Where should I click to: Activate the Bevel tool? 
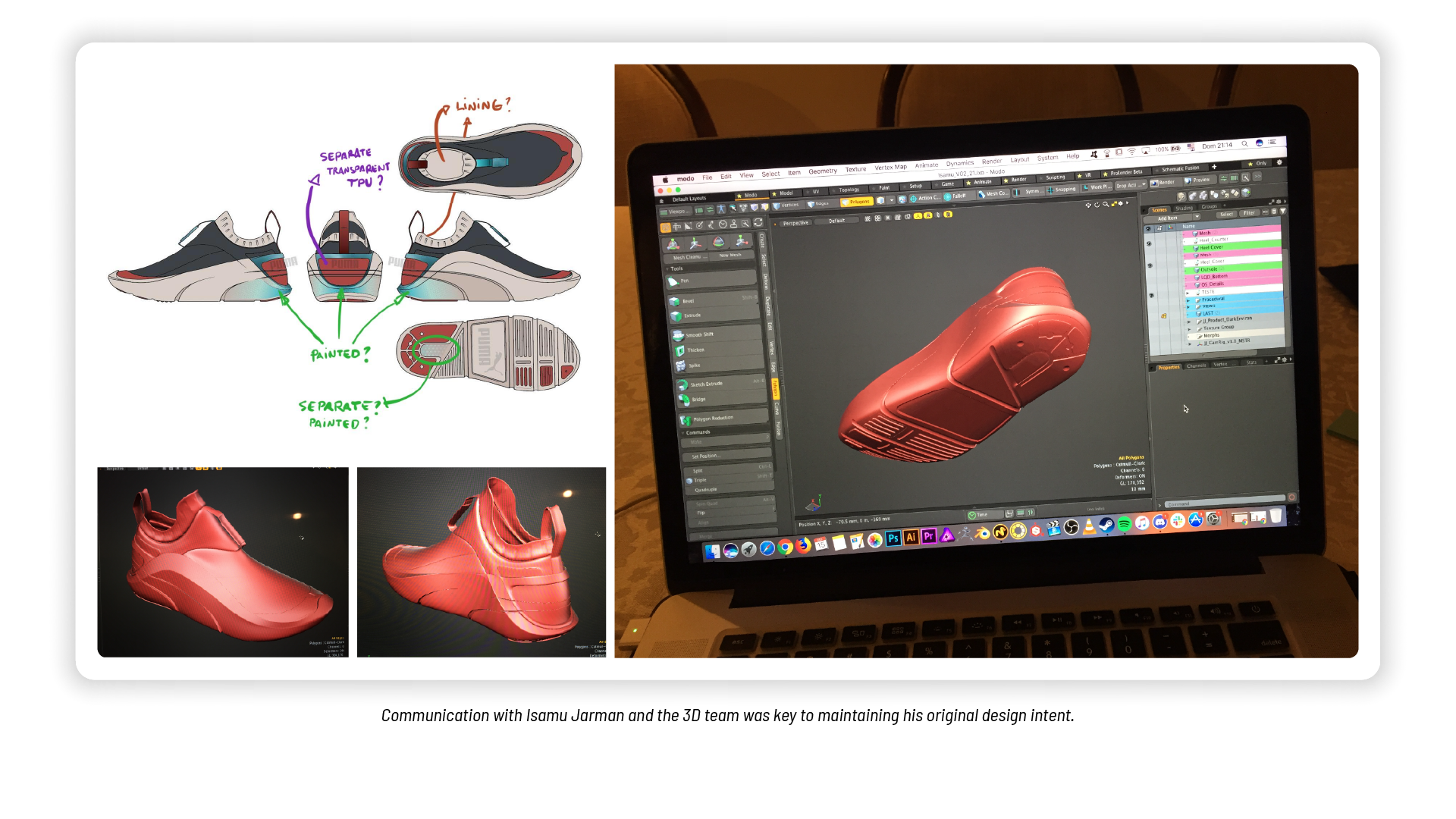[689, 301]
